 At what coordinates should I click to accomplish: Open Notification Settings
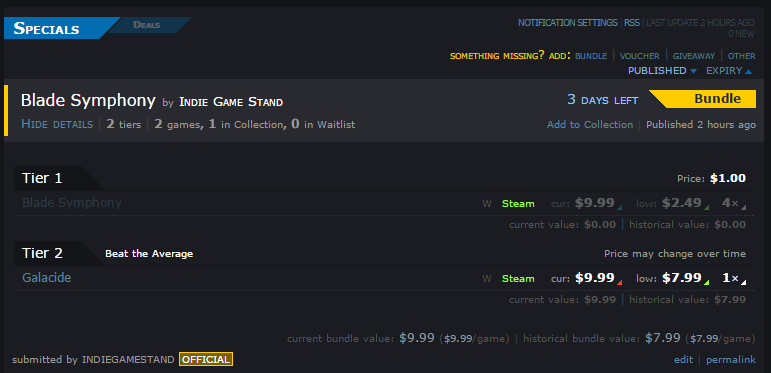(x=567, y=23)
